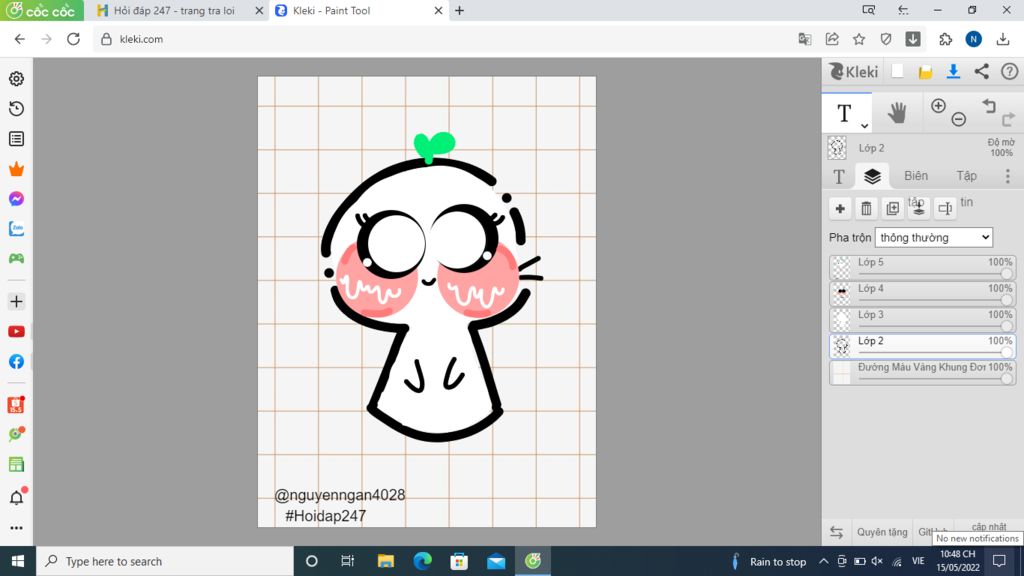Switch to the text settings tab
The width and height of the screenshot is (1024, 576).
[x=839, y=176]
